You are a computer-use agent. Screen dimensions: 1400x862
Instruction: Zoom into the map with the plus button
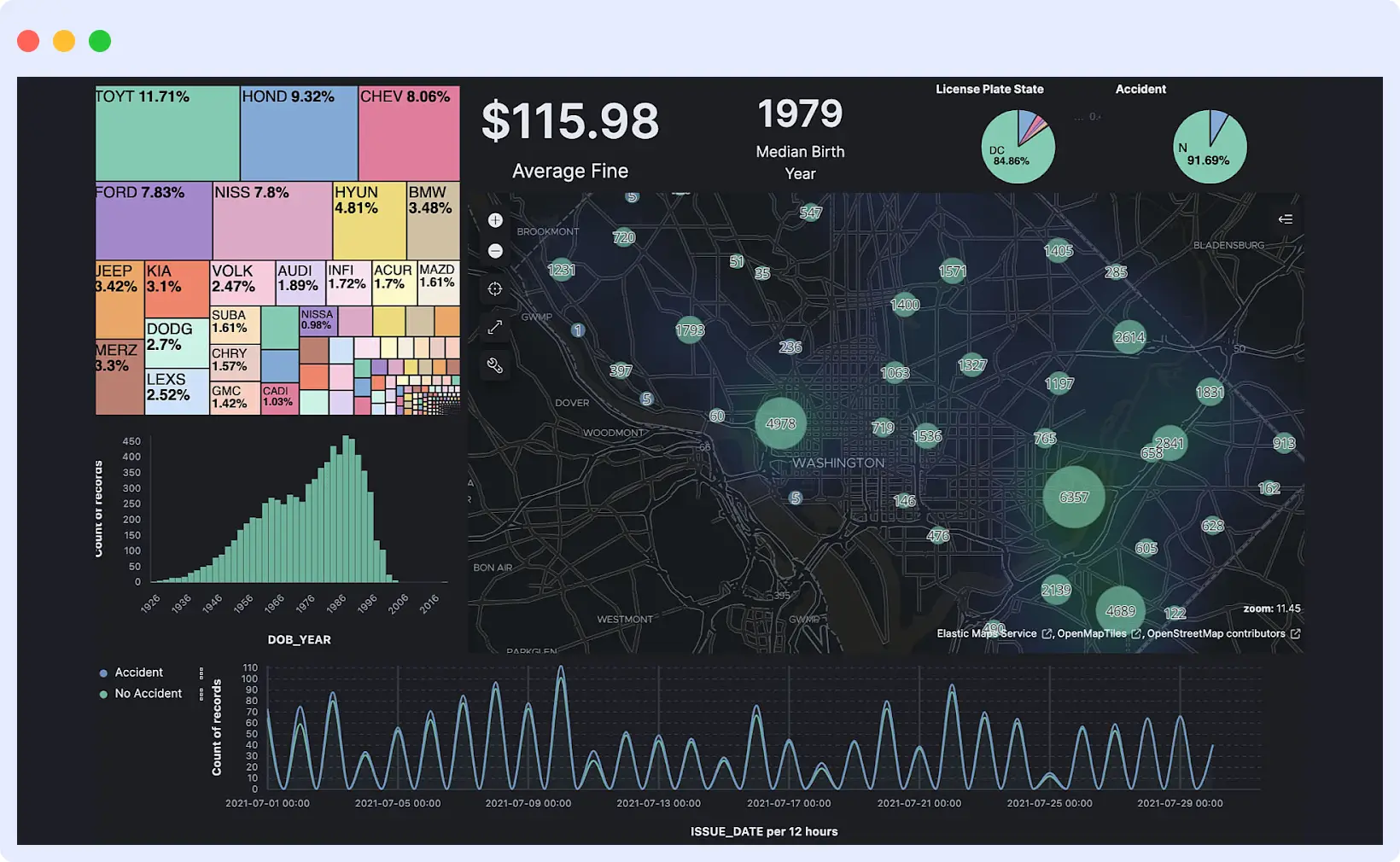click(495, 219)
